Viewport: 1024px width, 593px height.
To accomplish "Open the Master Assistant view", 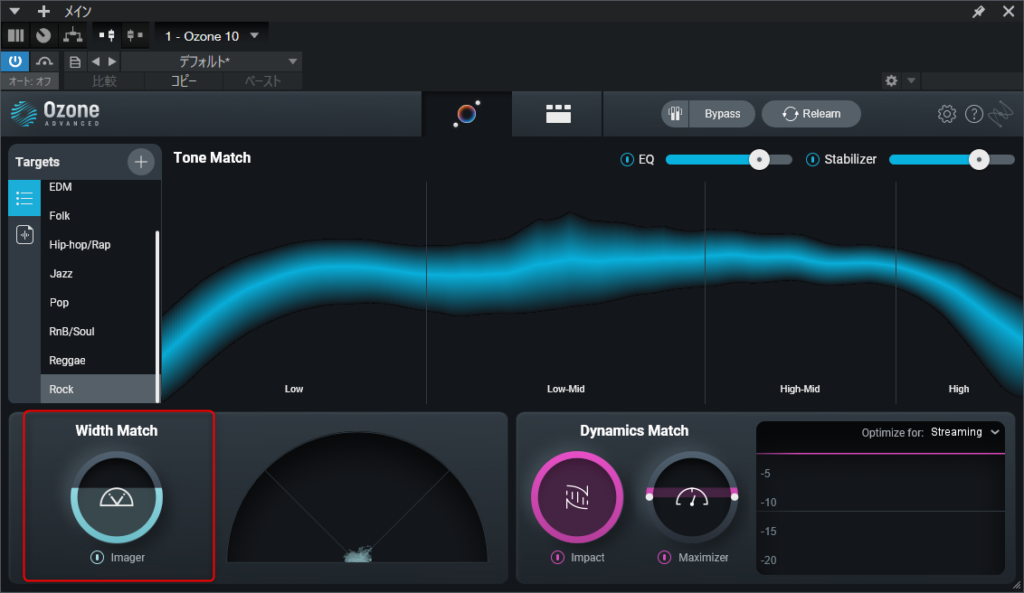I will (467, 114).
